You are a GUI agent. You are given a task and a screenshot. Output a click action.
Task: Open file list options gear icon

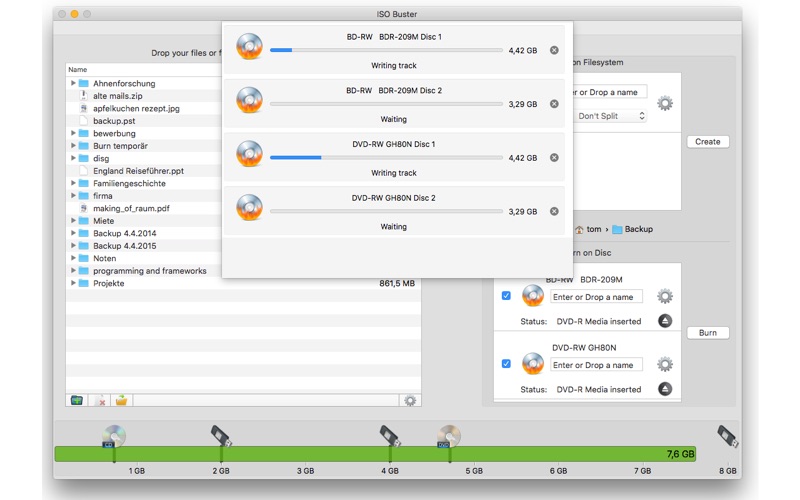[410, 401]
